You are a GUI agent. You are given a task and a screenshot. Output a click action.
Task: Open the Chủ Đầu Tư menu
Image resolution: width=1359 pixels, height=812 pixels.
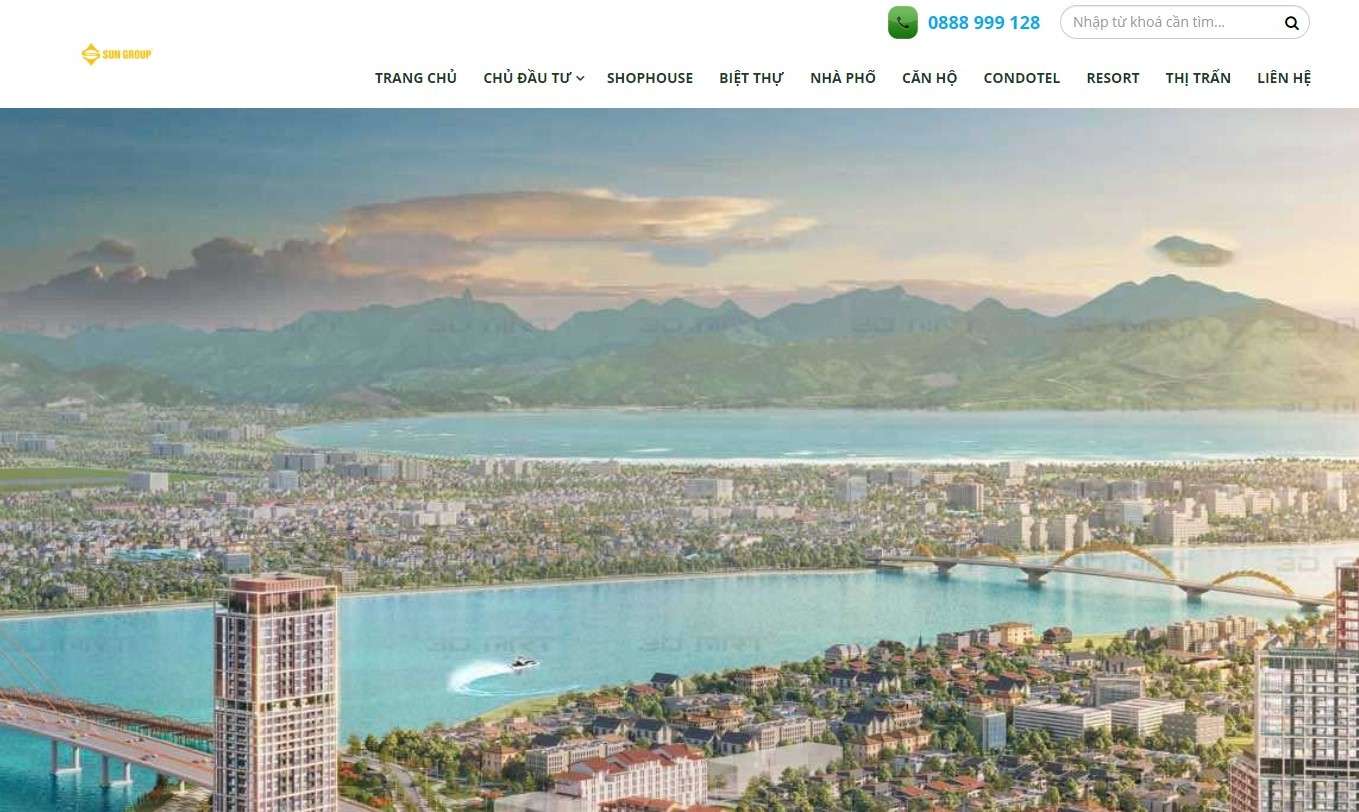click(x=527, y=78)
